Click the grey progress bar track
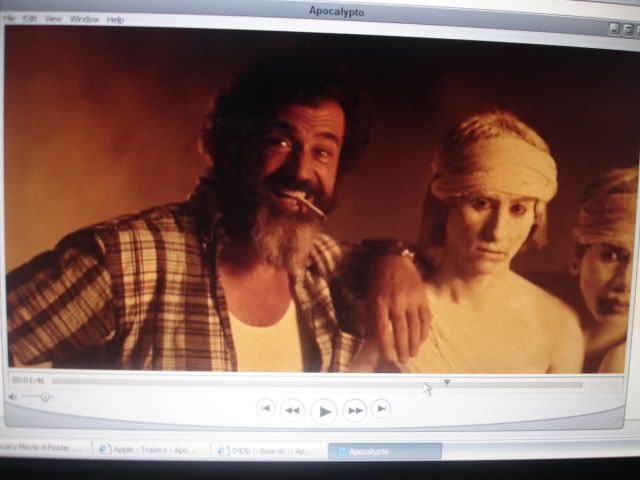Viewport: 640px width, 480px height. (317, 383)
